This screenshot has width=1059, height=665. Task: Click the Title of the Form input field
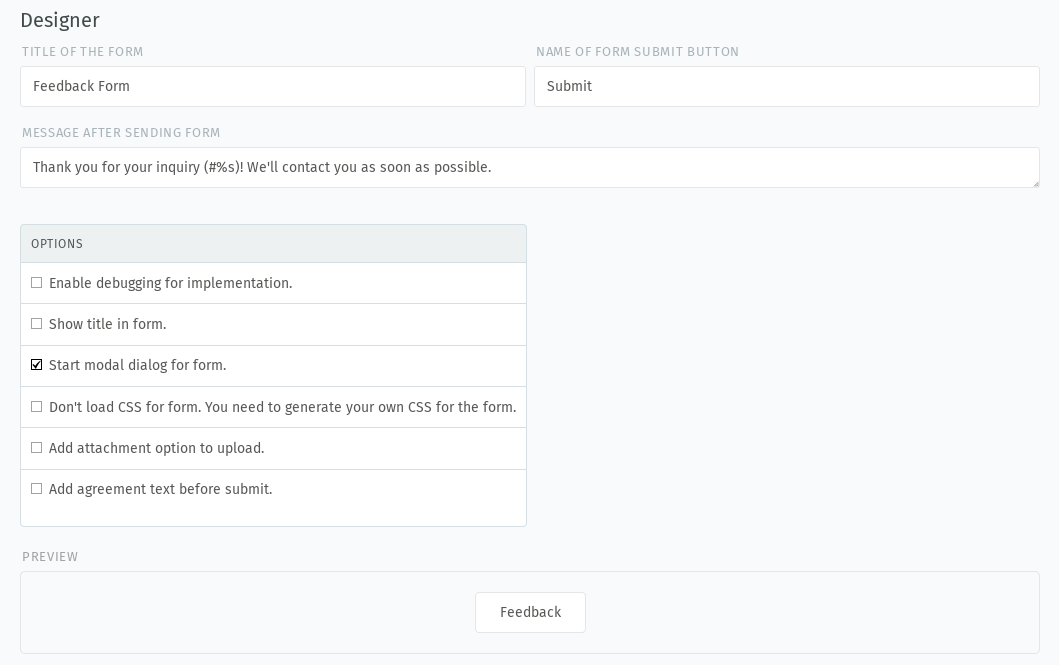coord(273,86)
